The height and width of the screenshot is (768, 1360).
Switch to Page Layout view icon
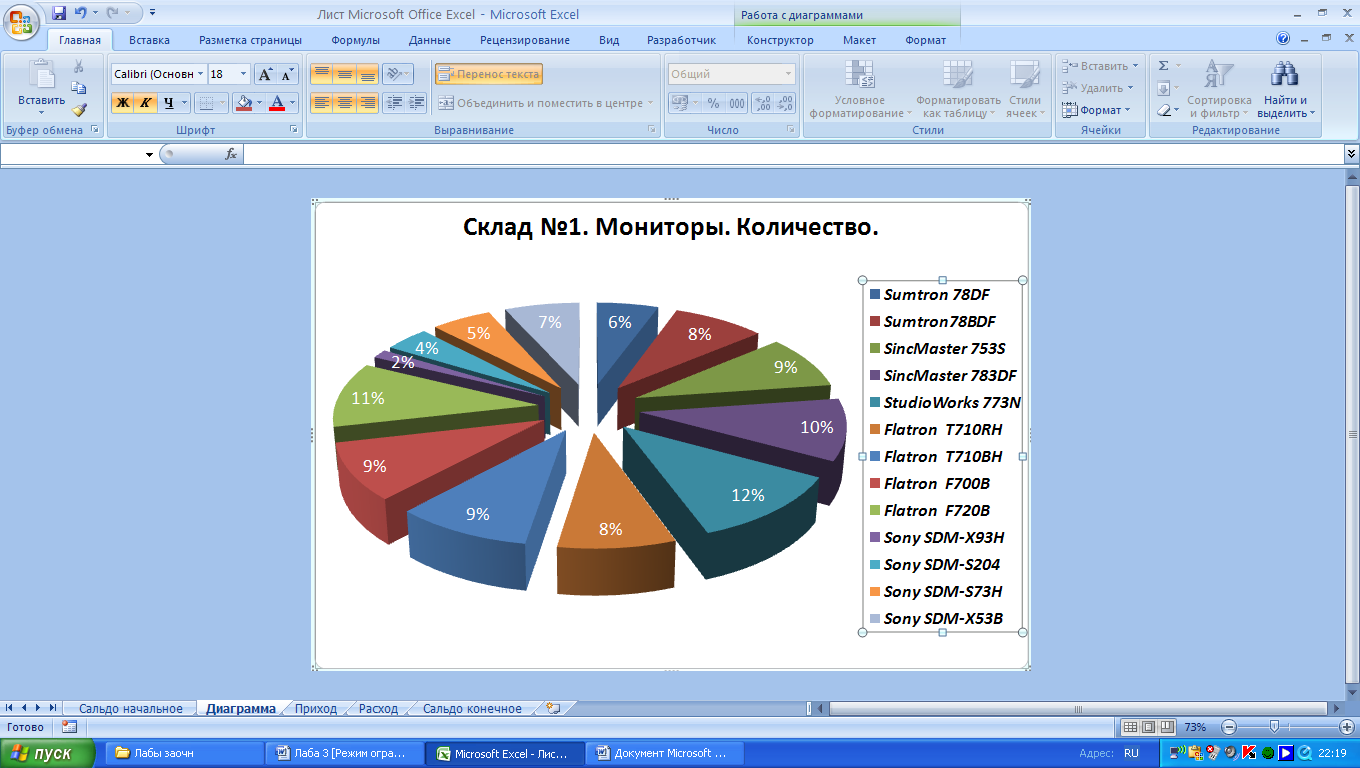(1149, 727)
